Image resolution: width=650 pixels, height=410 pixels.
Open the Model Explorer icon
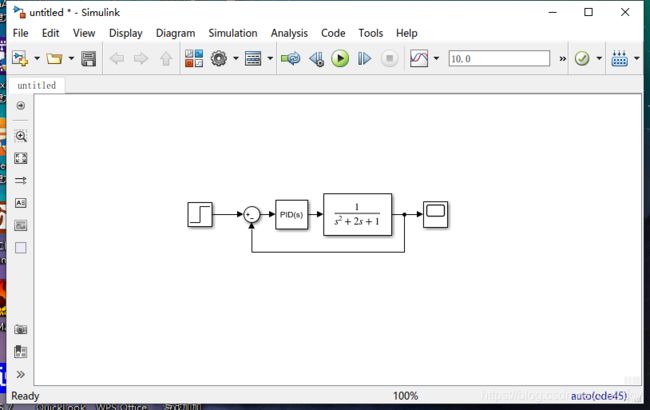pos(253,58)
